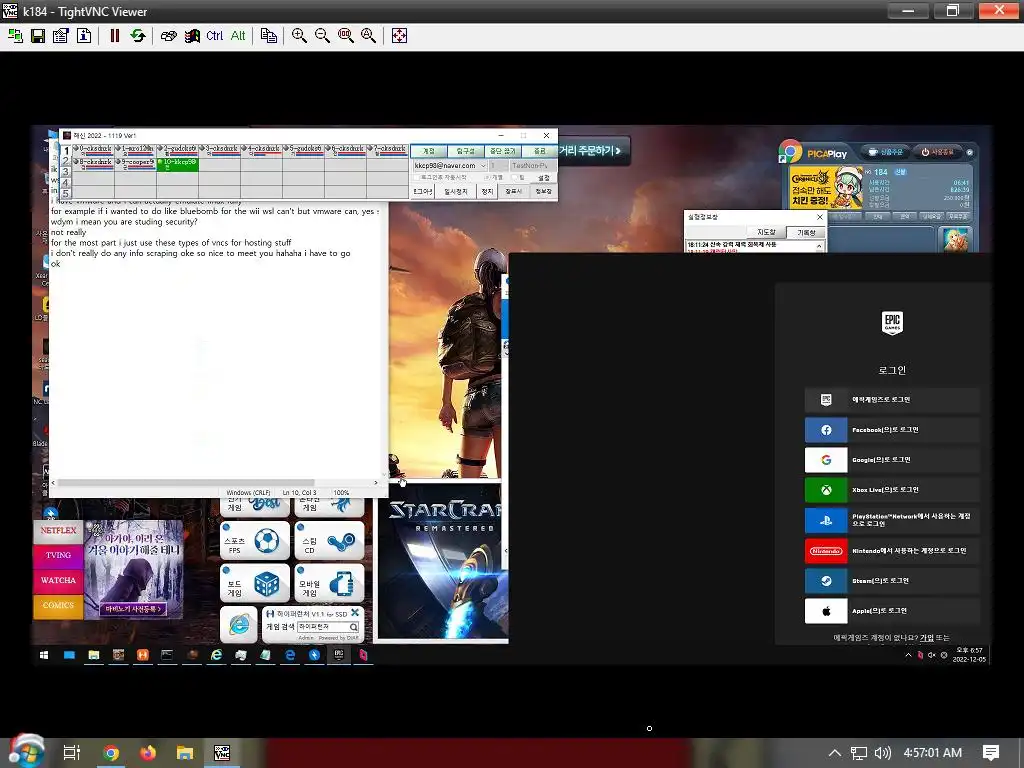Select slot 10-kkcp98 green cell

click(177, 164)
